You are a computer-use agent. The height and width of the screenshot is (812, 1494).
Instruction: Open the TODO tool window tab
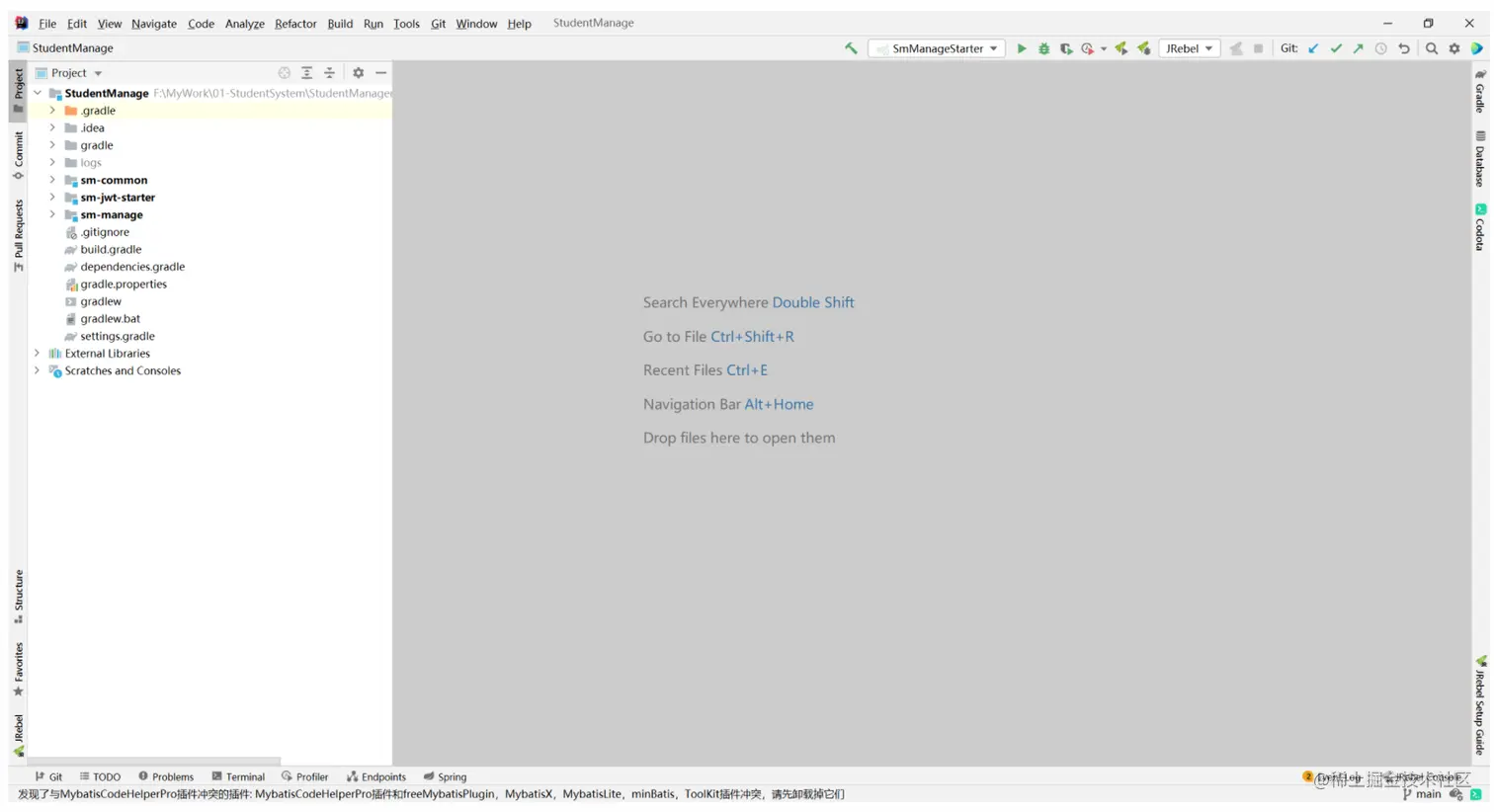pyautogui.click(x=100, y=777)
